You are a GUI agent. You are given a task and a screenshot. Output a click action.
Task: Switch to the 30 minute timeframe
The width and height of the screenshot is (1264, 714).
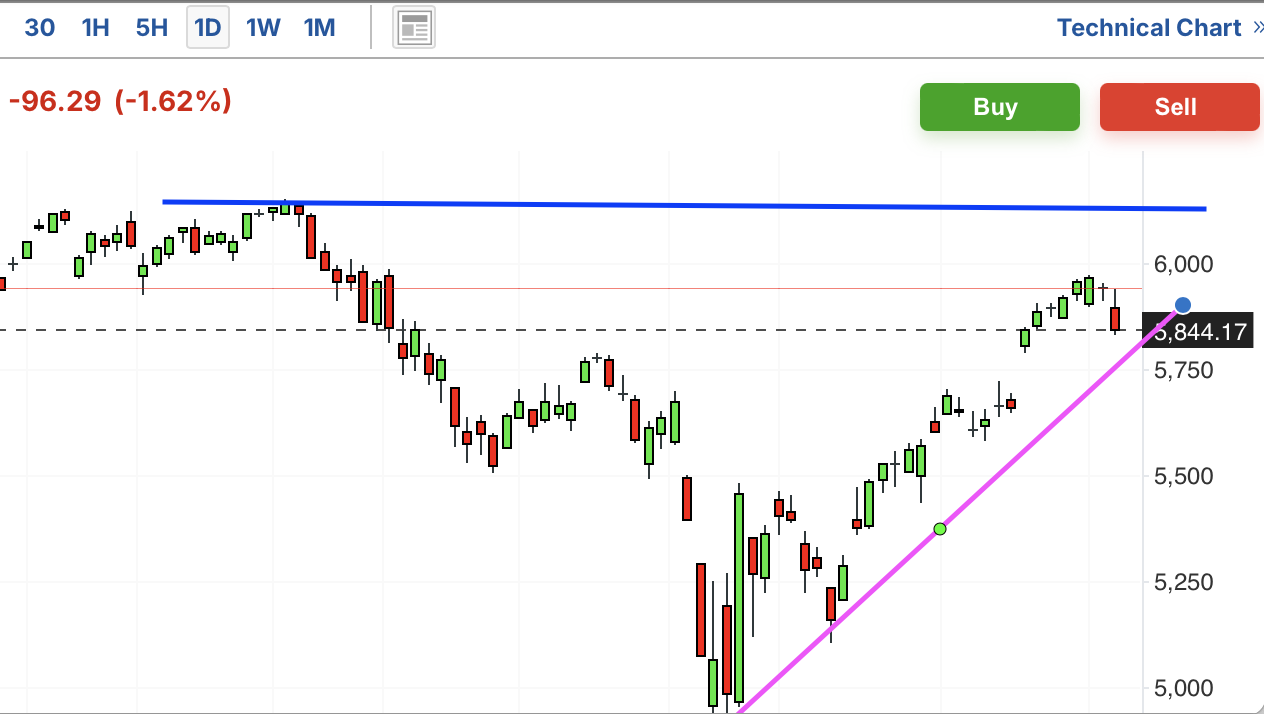pyautogui.click(x=39, y=28)
